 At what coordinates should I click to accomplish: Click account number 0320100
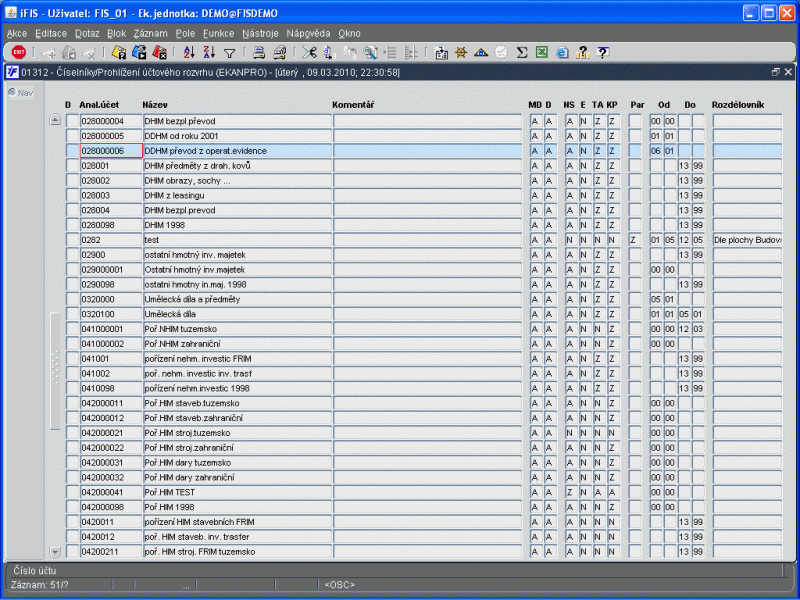pyautogui.click(x=111, y=314)
